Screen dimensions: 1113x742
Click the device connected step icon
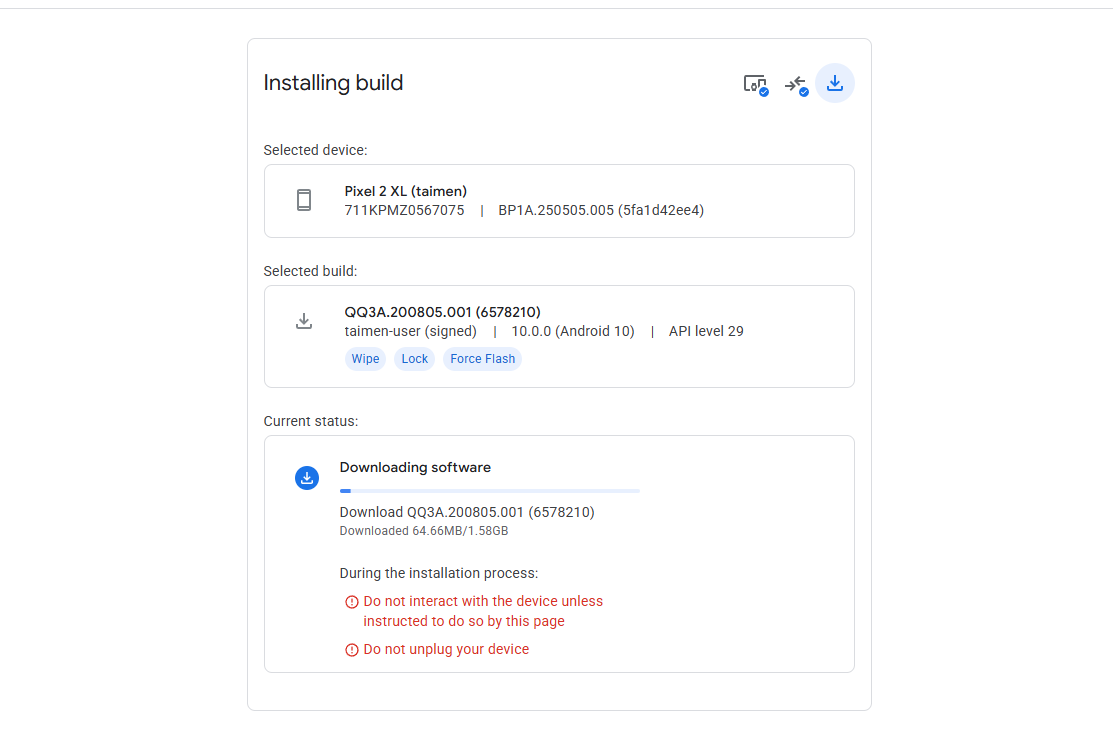coord(755,84)
